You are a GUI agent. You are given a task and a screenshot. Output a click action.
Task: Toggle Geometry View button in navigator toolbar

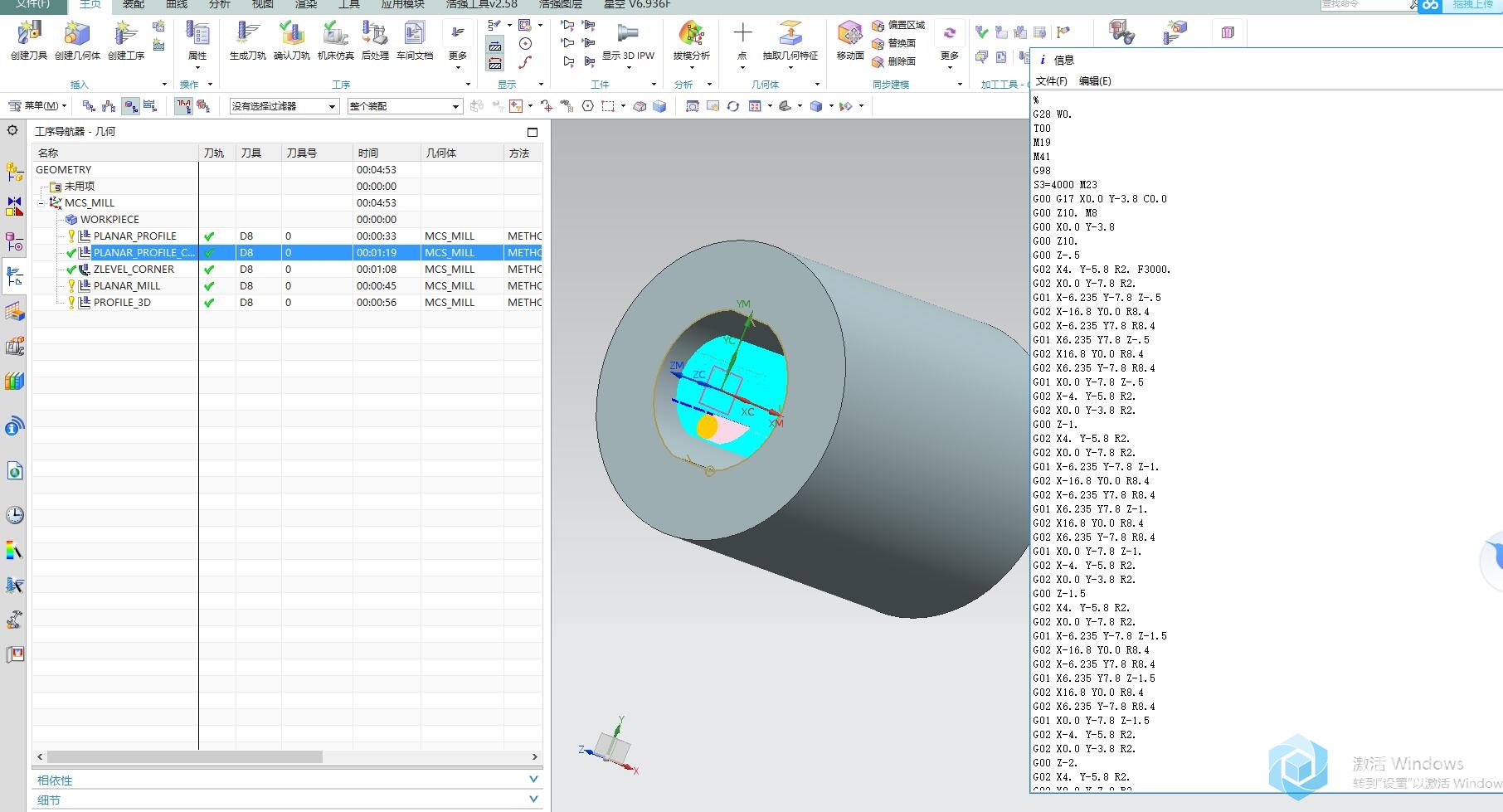click(x=130, y=106)
